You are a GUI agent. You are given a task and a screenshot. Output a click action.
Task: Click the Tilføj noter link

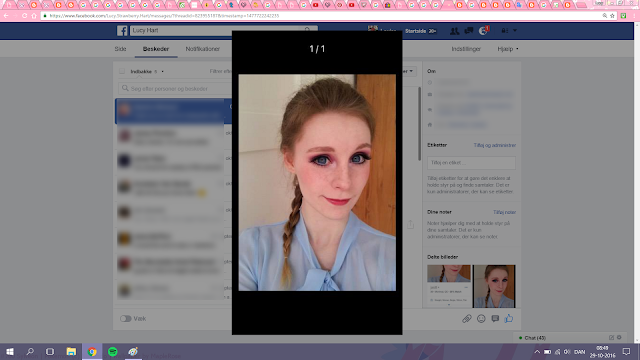coord(504,212)
